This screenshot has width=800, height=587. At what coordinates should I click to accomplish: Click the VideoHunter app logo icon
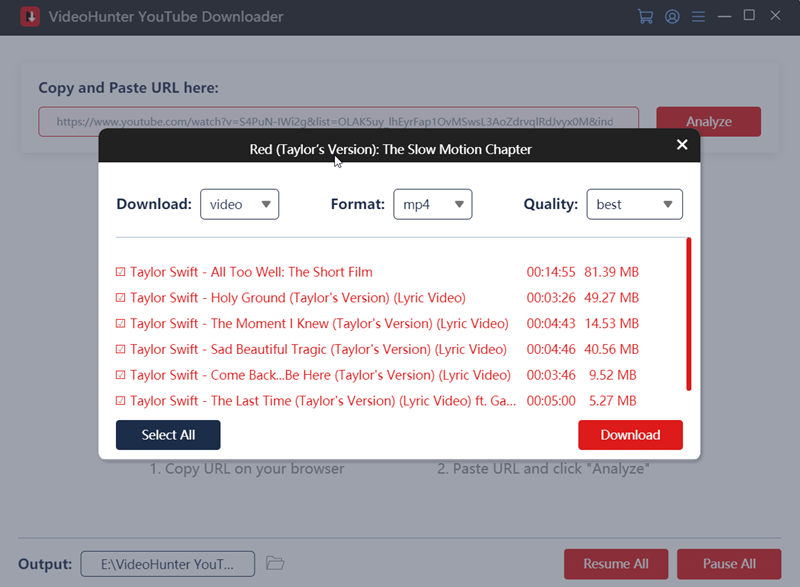[30, 17]
